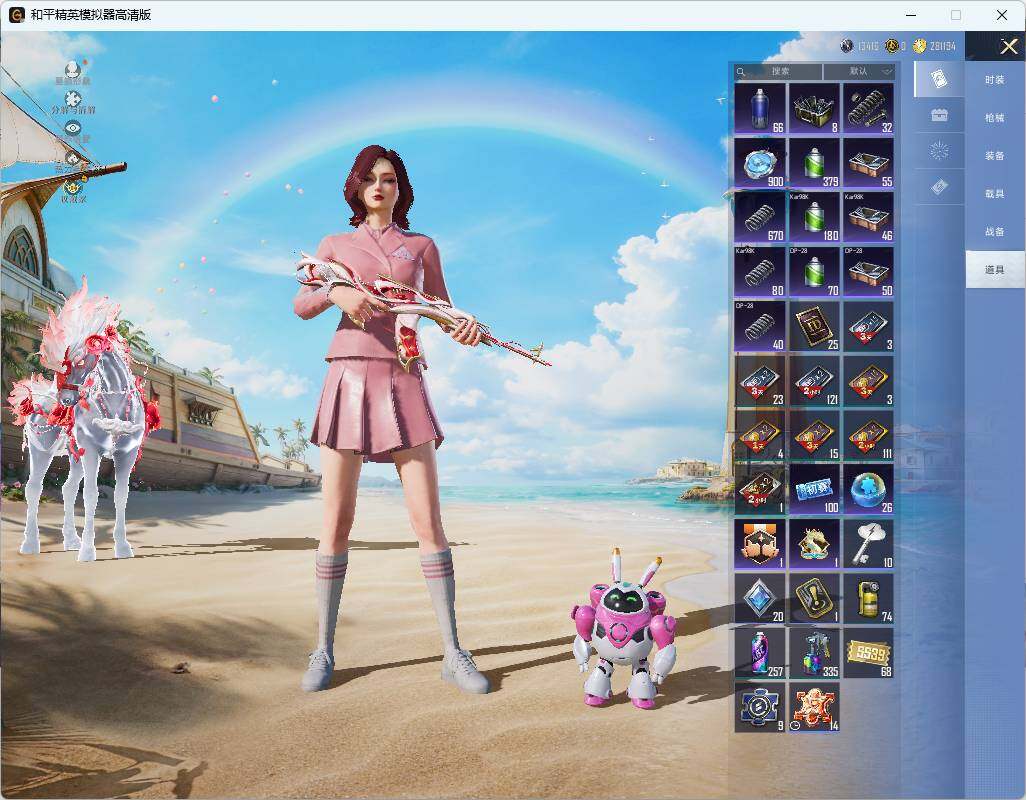Select the yellow smoke grenade with 74
This screenshot has width=1026, height=800.
click(x=868, y=598)
